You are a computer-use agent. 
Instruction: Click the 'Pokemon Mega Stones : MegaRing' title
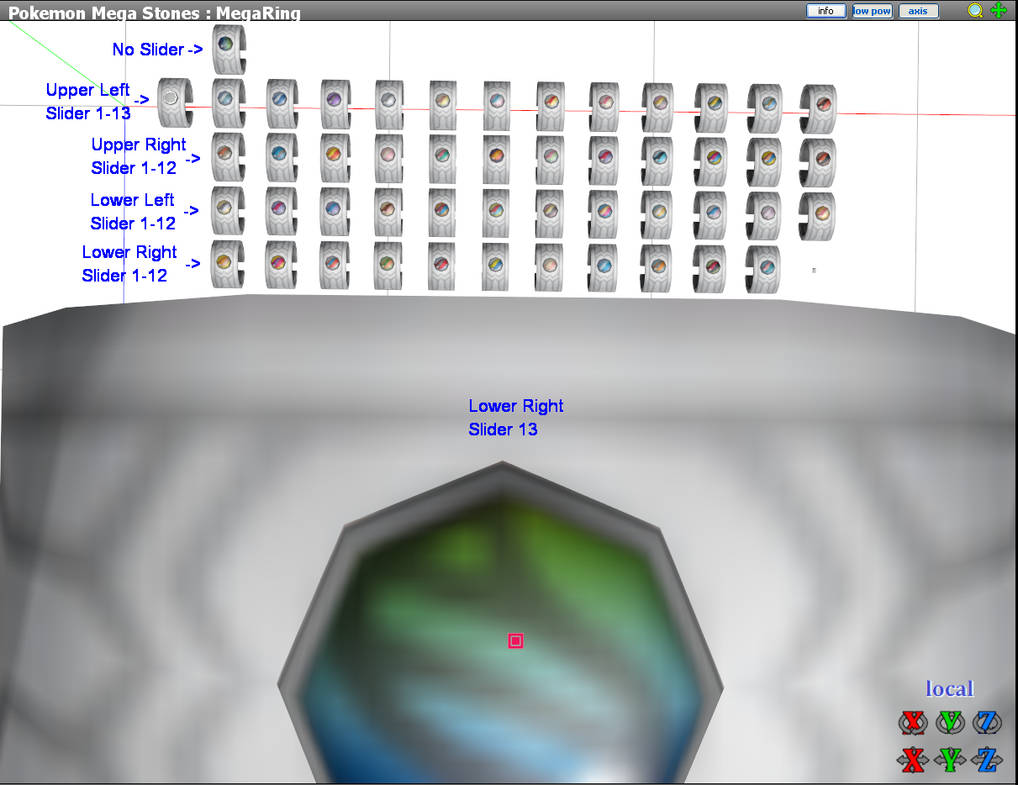[154, 12]
